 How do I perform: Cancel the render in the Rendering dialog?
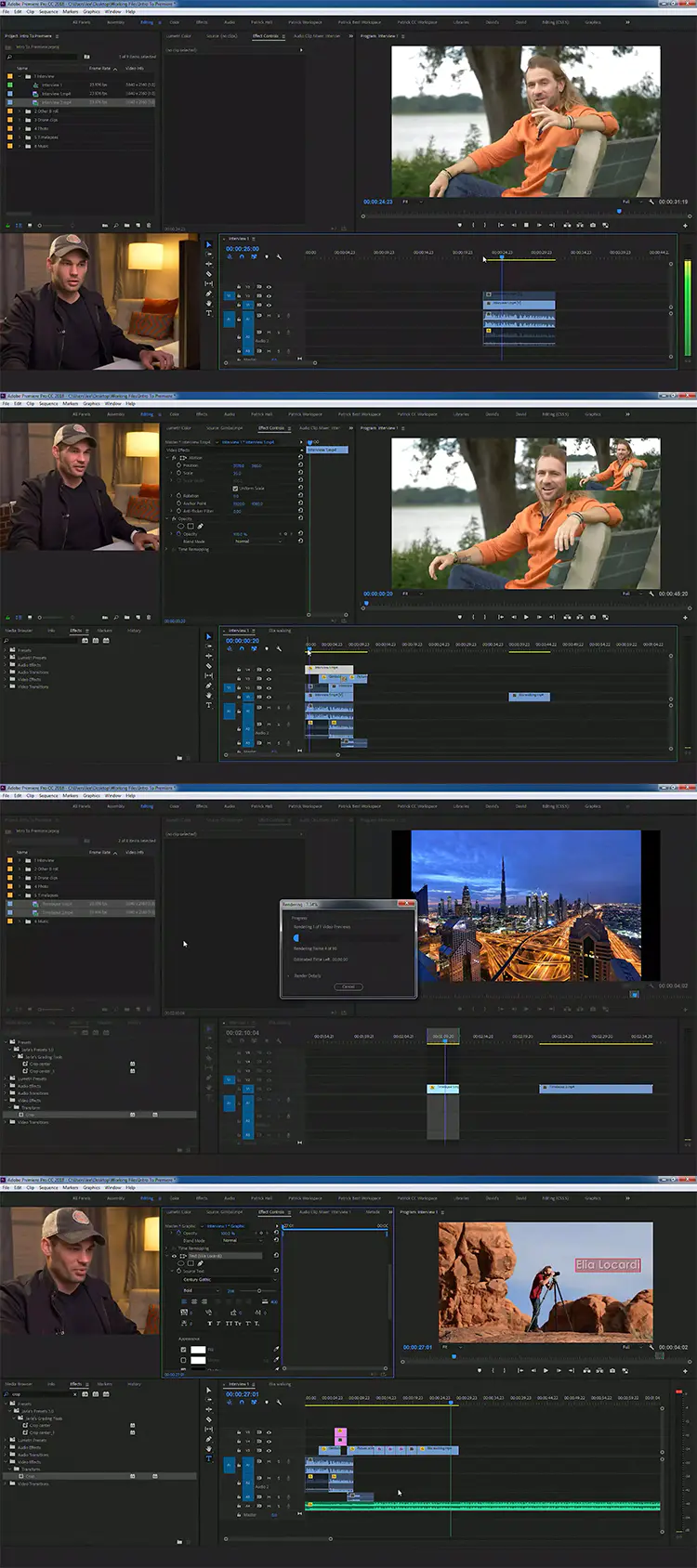point(348,987)
